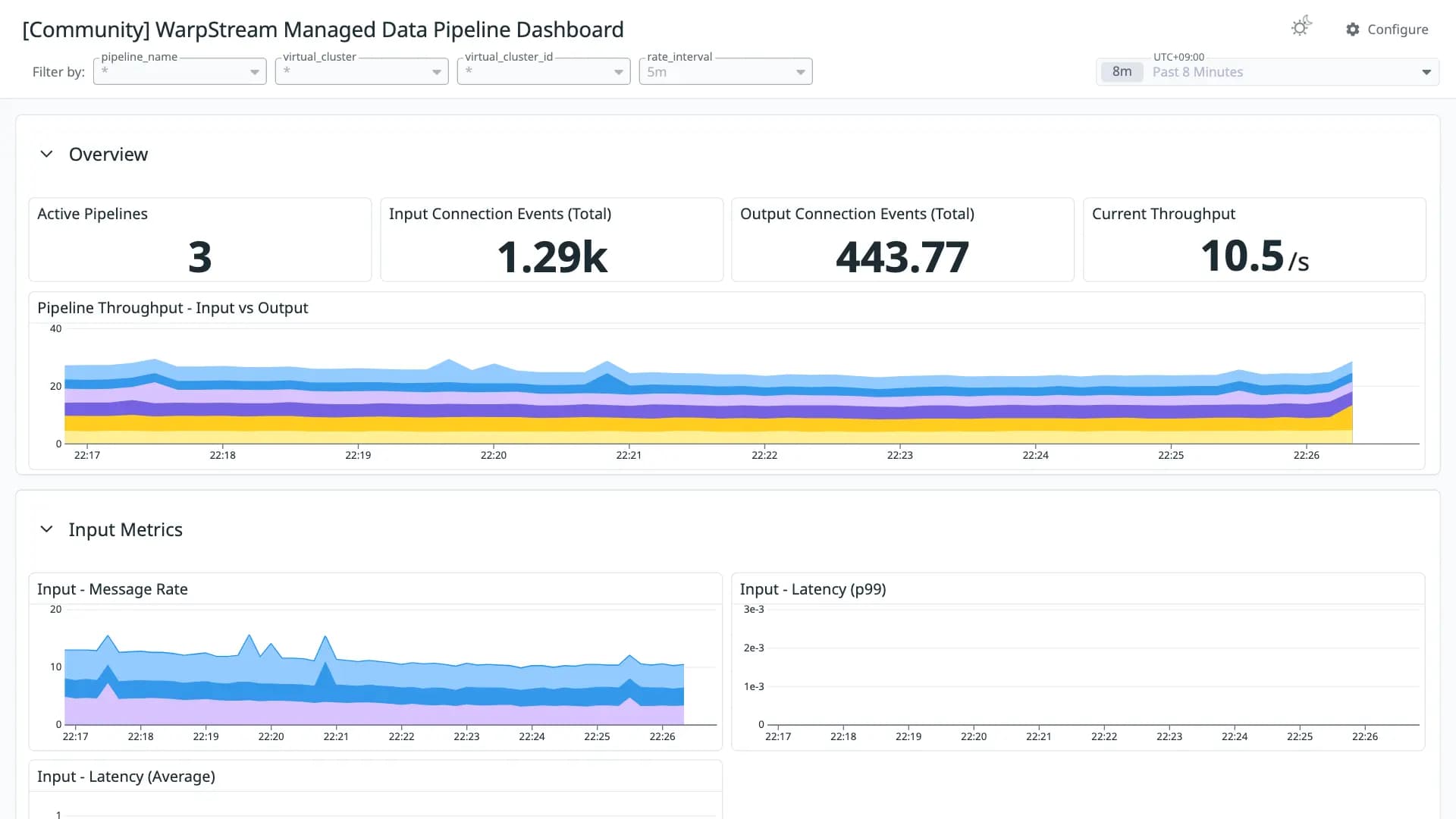Click the Pipeline Throughput - Input vs Output title
The height and width of the screenshot is (819, 1456).
(x=173, y=308)
